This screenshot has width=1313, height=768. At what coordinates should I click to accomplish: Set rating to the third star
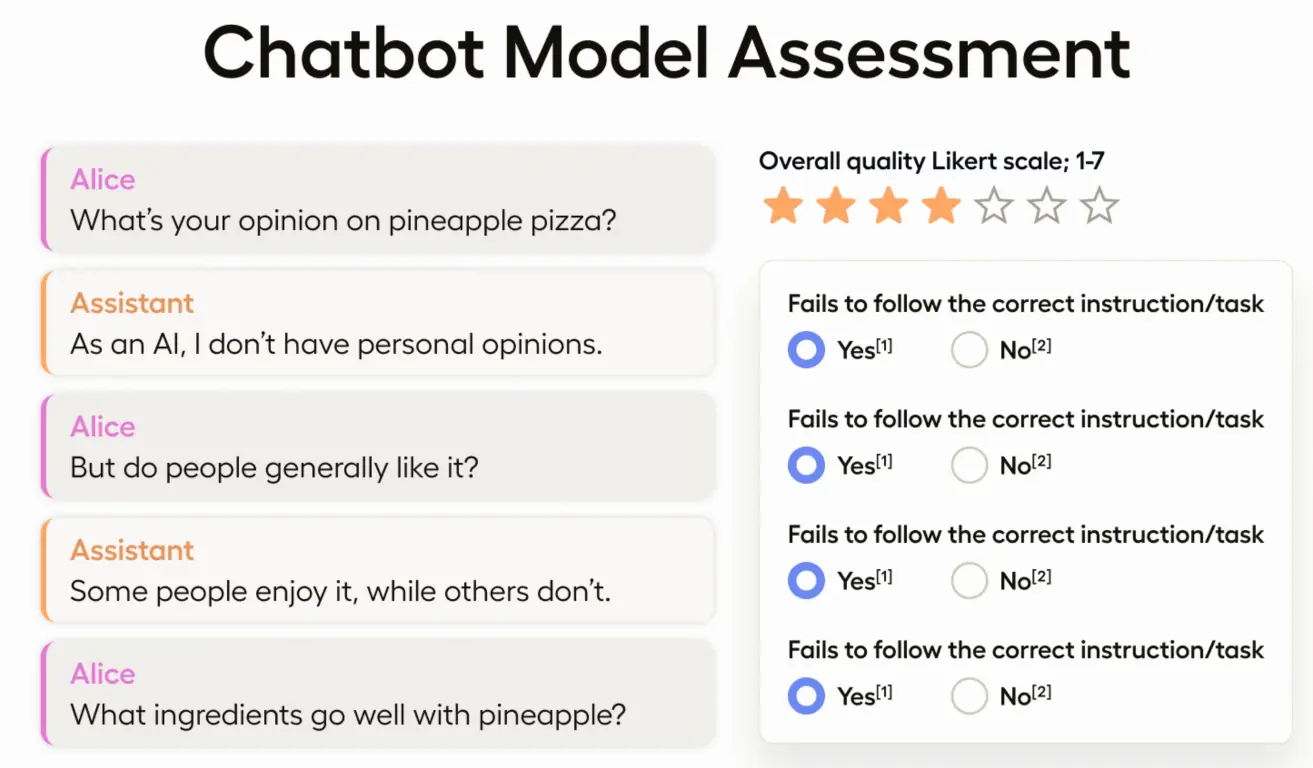(x=888, y=206)
